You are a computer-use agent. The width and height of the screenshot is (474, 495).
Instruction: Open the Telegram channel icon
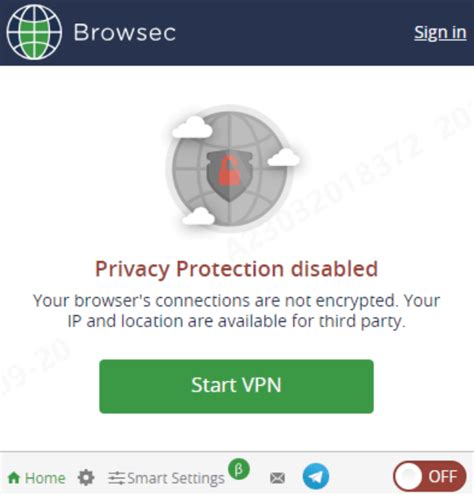pyautogui.click(x=316, y=476)
